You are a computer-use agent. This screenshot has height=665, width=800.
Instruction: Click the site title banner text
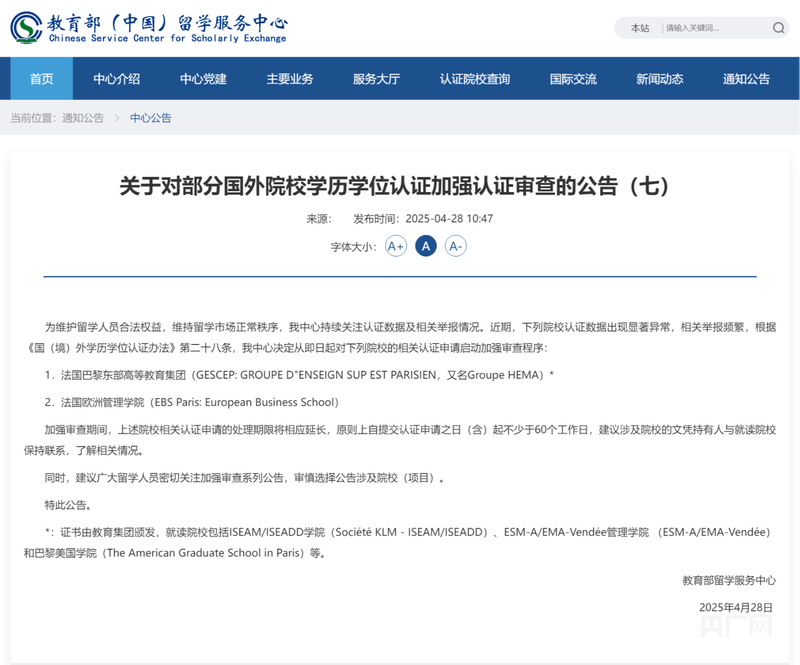coord(167,28)
